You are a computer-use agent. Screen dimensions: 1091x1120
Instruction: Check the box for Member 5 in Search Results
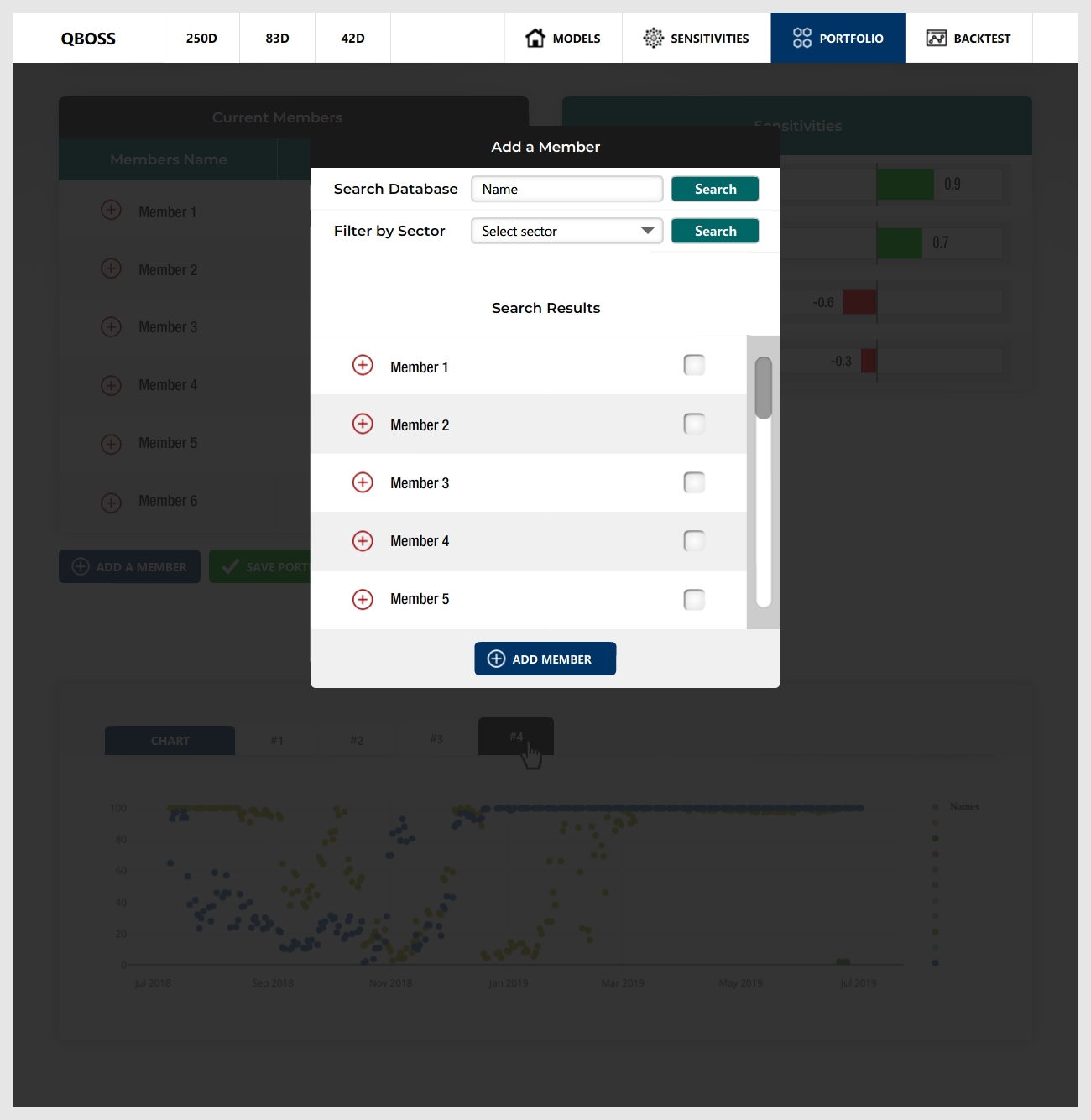(694, 599)
